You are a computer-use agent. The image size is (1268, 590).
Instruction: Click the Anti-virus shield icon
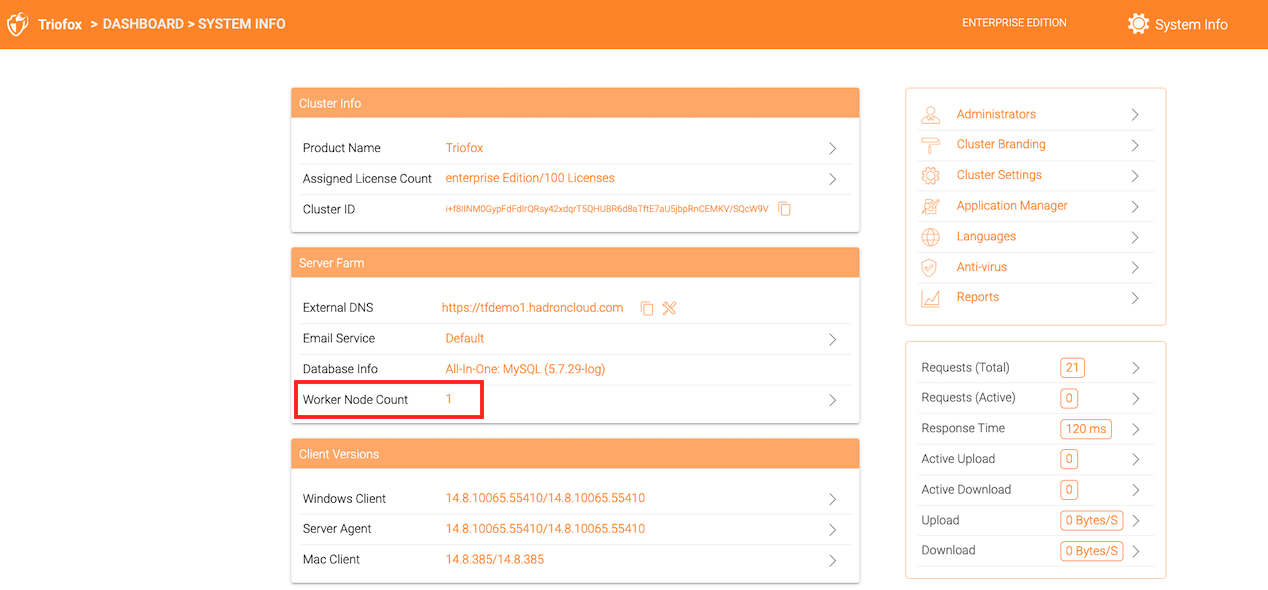[931, 267]
